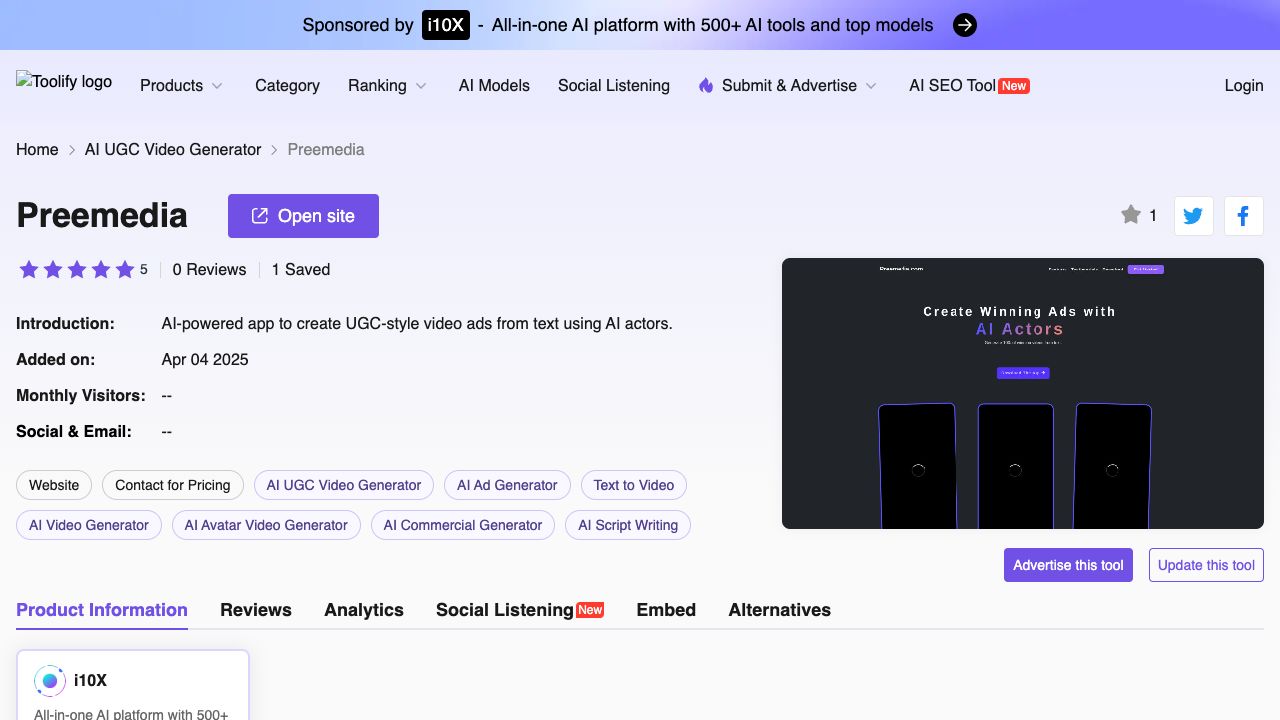Click the Advertise this tool button

coord(1068,565)
